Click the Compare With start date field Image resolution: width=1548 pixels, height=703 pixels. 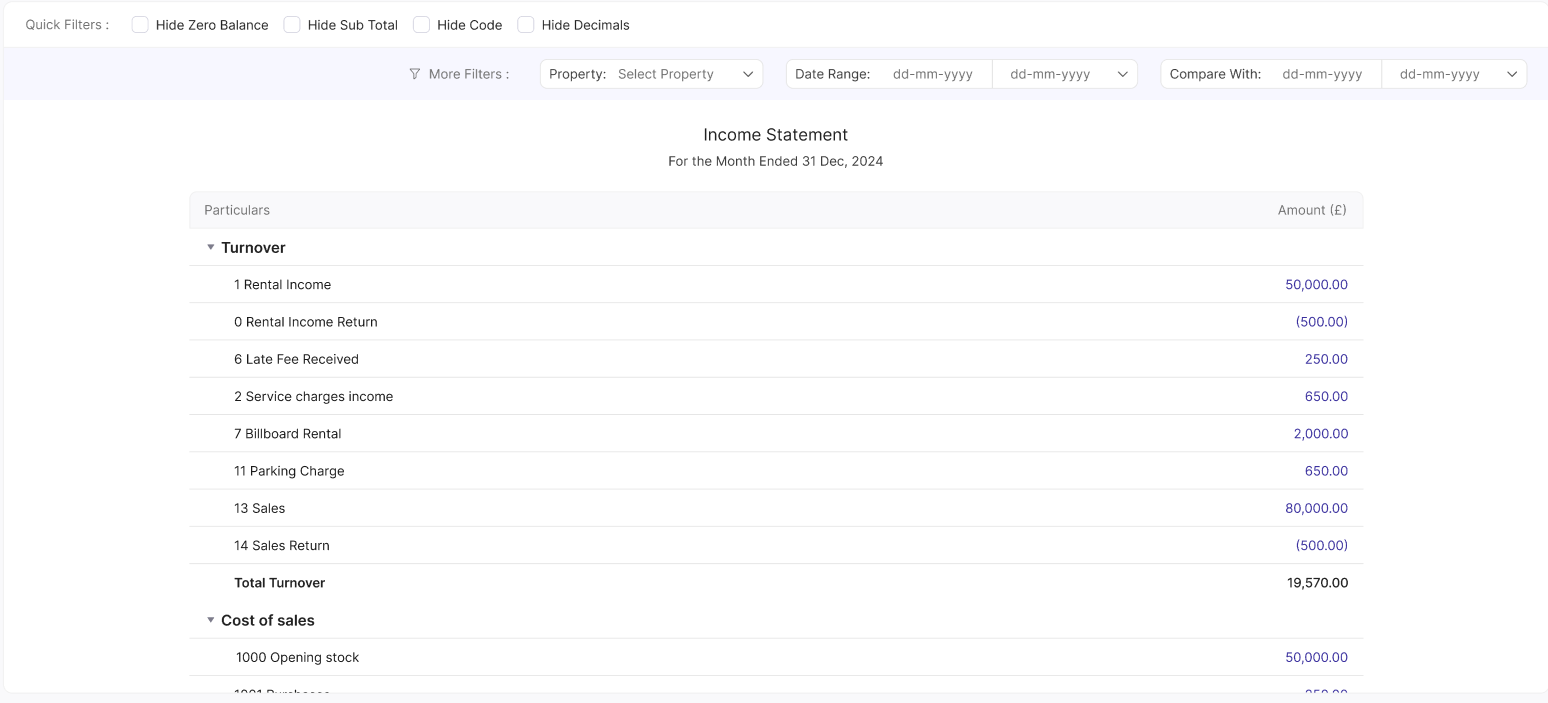(x=1322, y=74)
